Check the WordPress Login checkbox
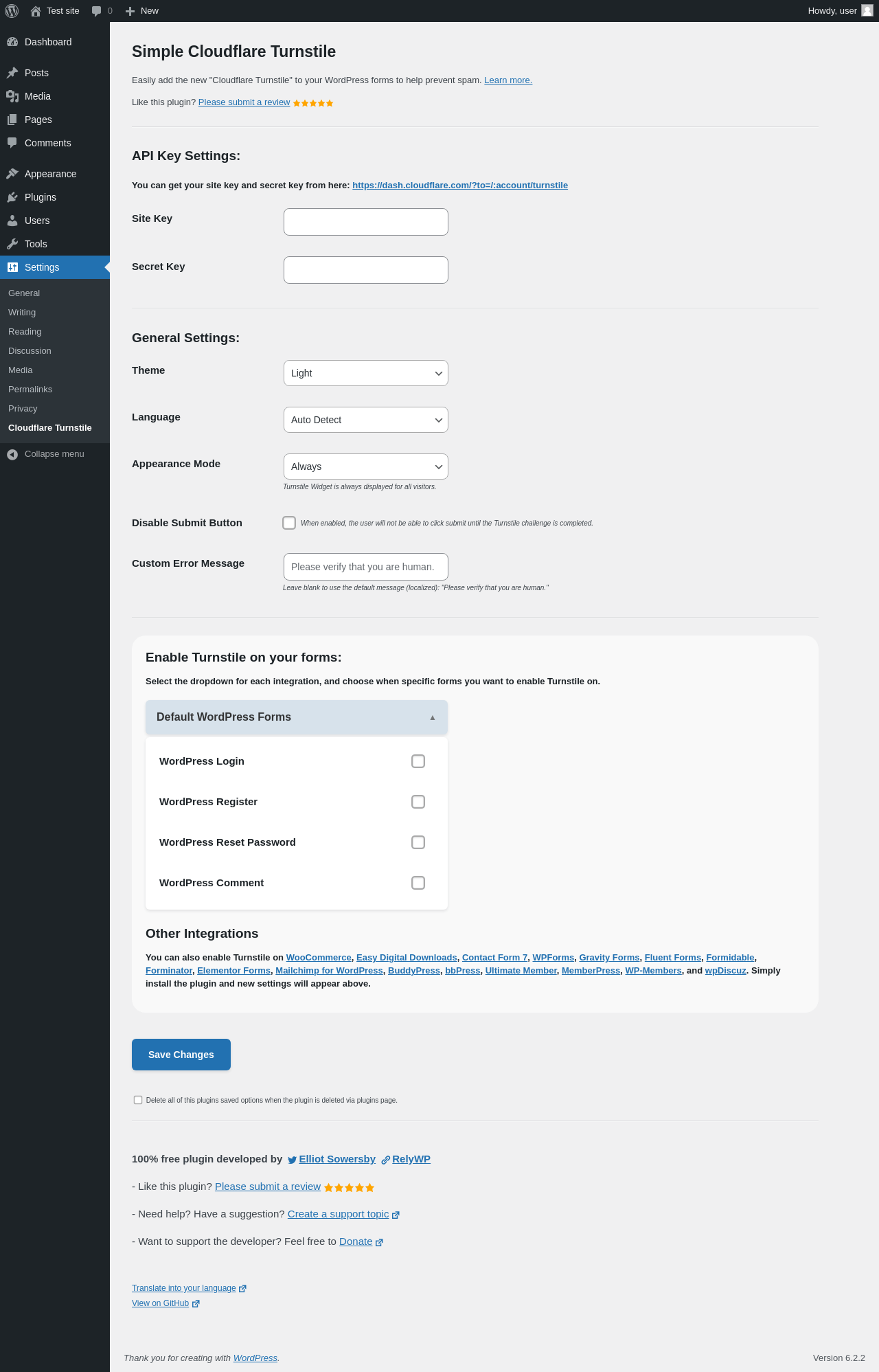This screenshot has width=879, height=1372. pyautogui.click(x=418, y=761)
